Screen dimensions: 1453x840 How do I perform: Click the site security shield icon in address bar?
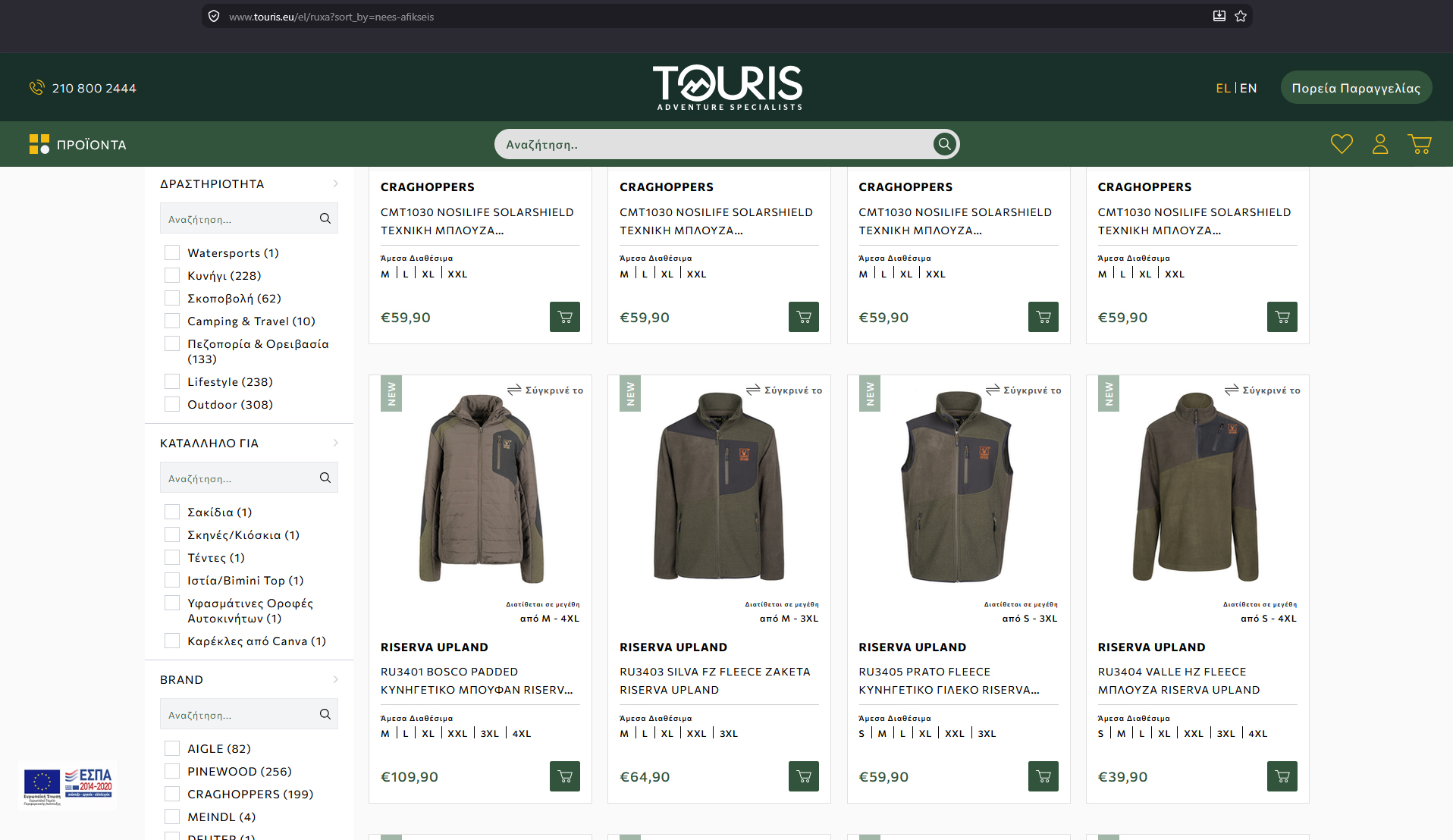coord(214,16)
